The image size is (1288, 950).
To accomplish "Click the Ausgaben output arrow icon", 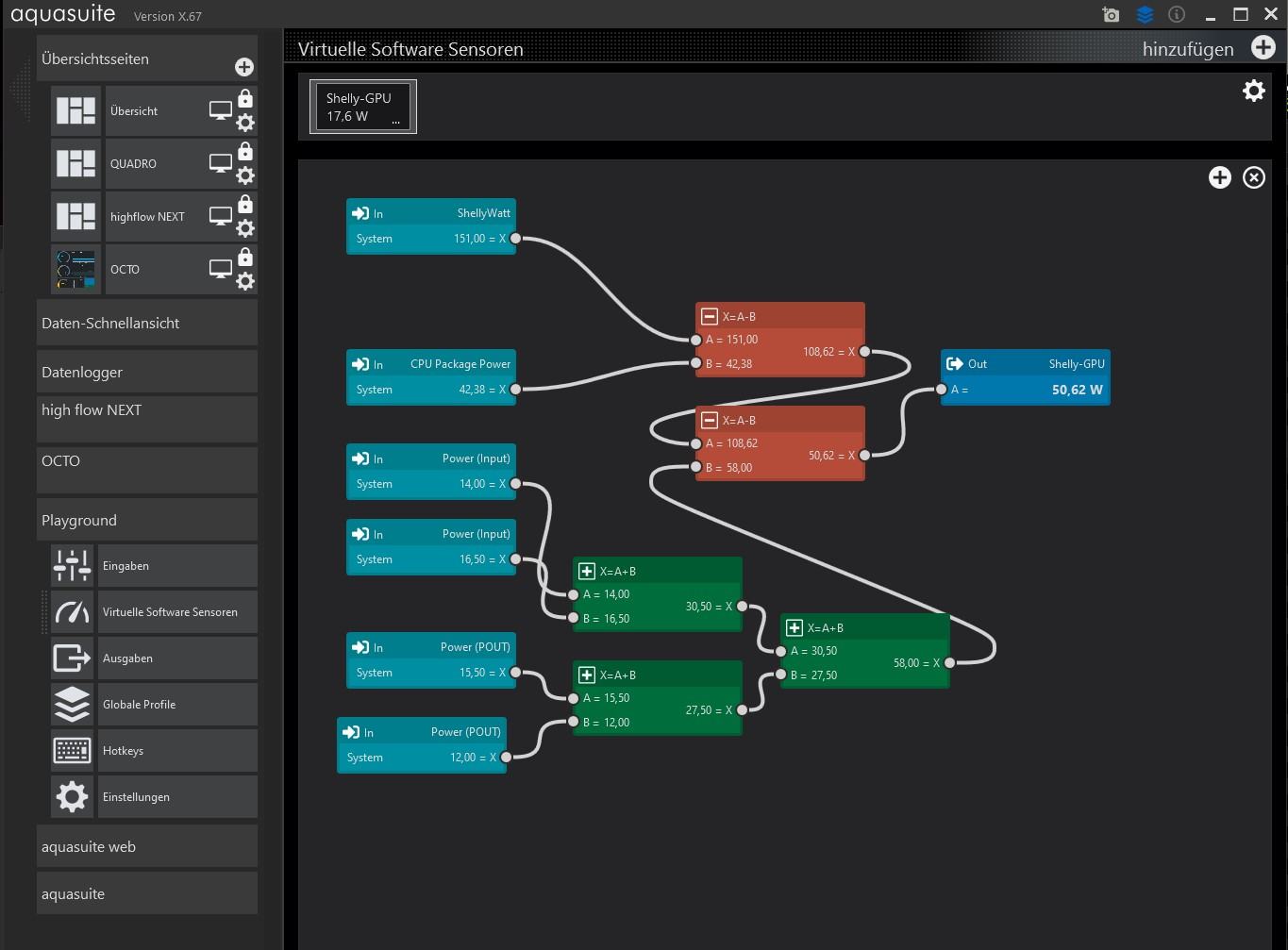I will point(73,658).
